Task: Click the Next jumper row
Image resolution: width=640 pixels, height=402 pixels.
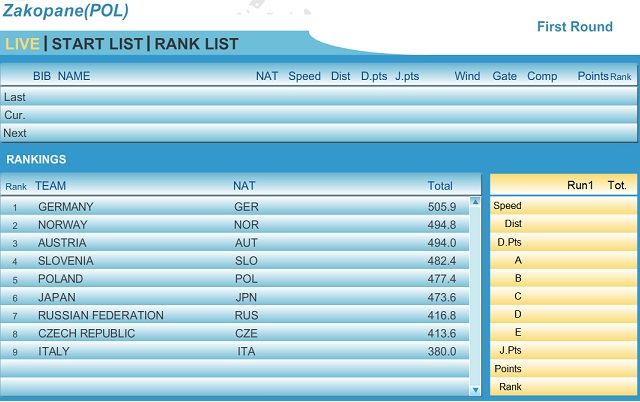Action: (x=318, y=133)
